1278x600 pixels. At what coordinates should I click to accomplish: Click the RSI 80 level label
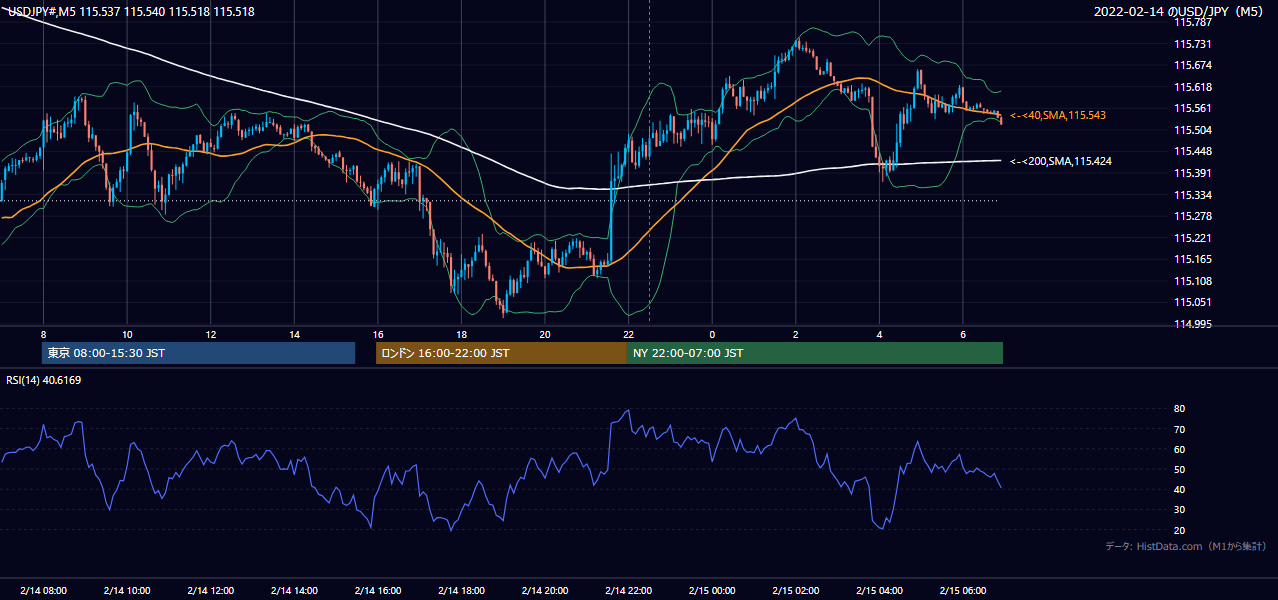pyautogui.click(x=1179, y=409)
